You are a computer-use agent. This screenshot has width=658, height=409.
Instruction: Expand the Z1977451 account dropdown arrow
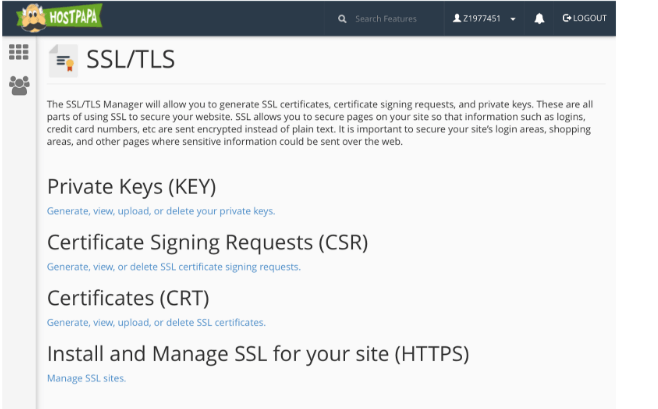click(513, 19)
